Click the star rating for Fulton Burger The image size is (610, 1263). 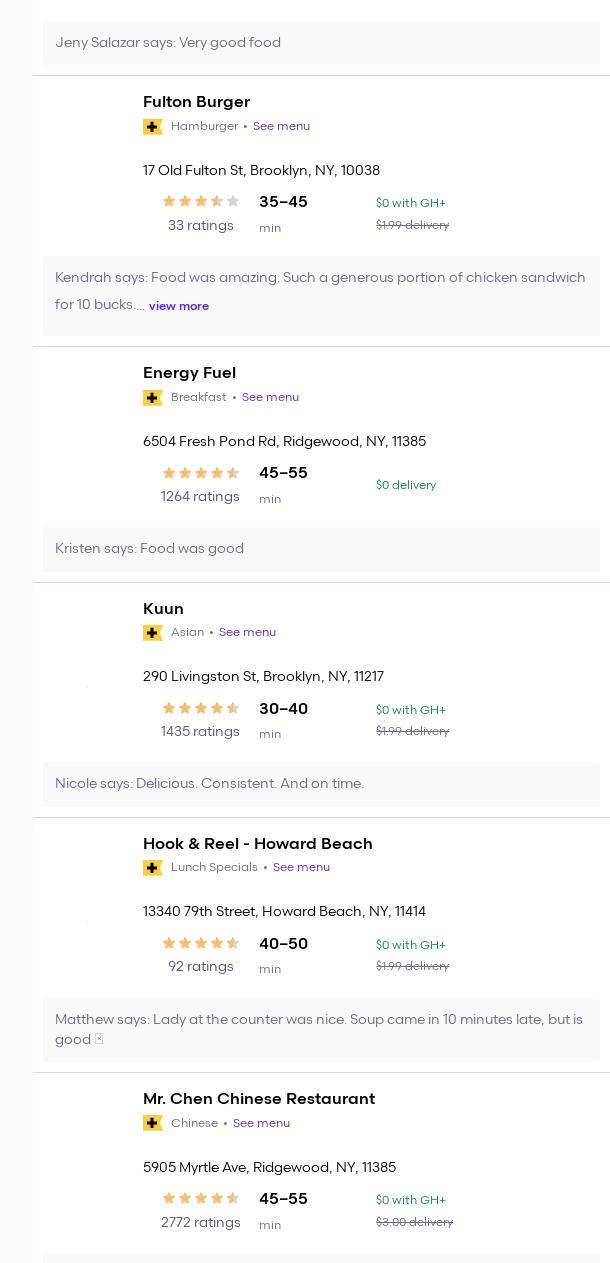pyautogui.click(x=201, y=202)
